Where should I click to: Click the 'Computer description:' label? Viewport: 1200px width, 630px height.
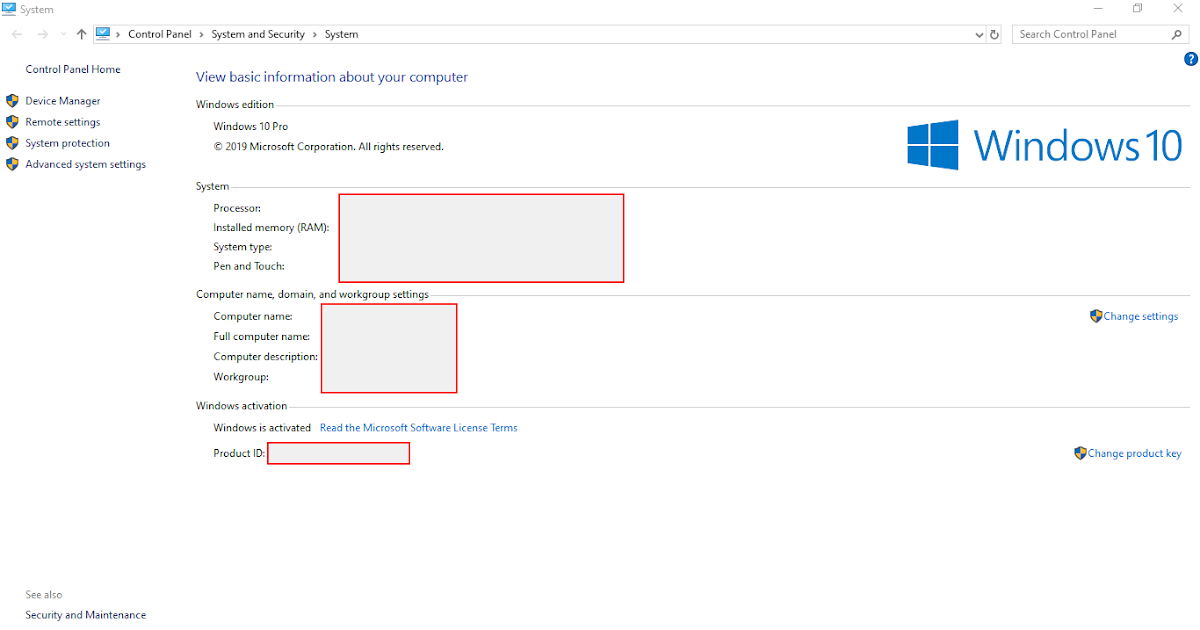[x=266, y=357]
